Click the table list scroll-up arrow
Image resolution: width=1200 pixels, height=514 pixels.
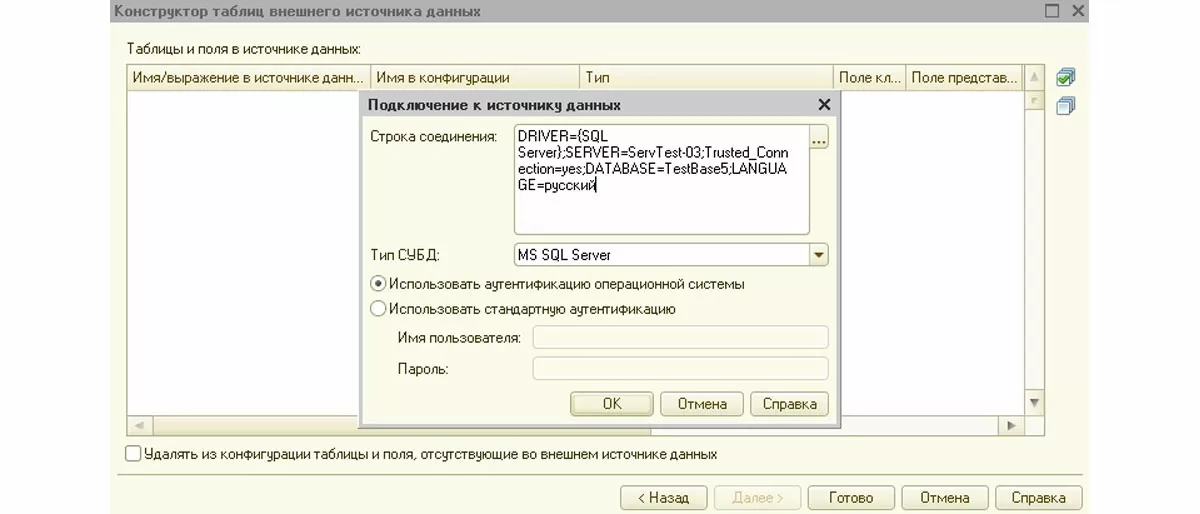tap(1035, 77)
